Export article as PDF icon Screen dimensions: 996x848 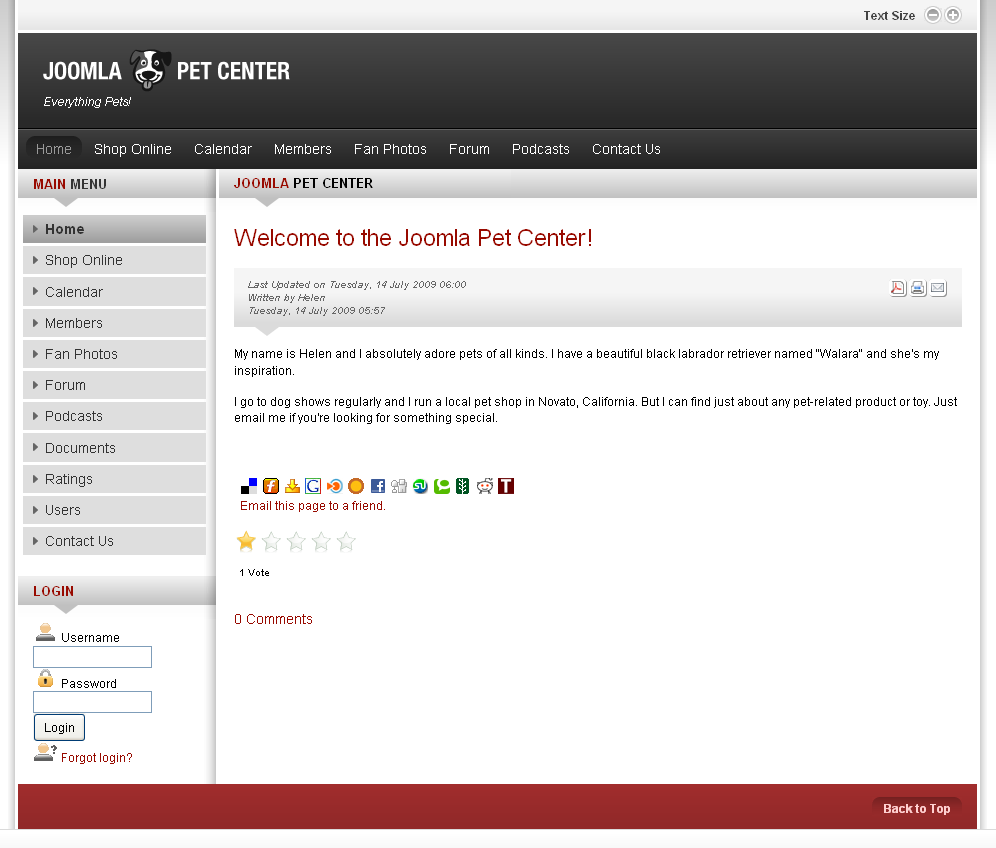(898, 288)
